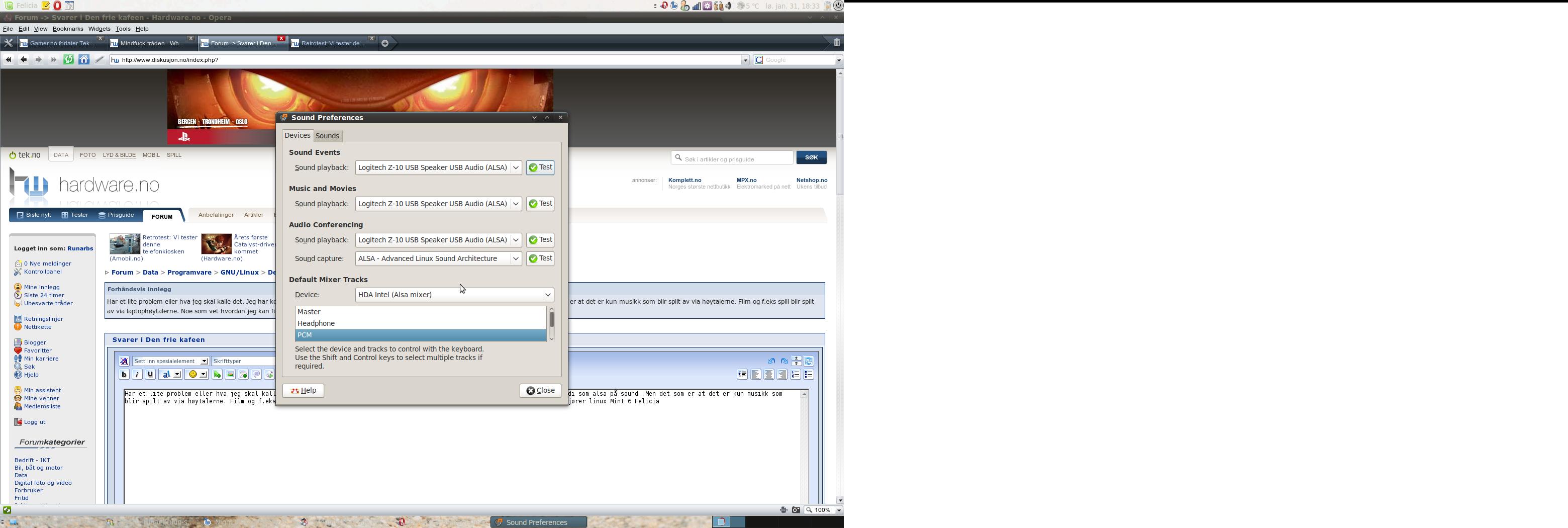
Task: Insert image using the editor image icon
Action: click(230, 375)
